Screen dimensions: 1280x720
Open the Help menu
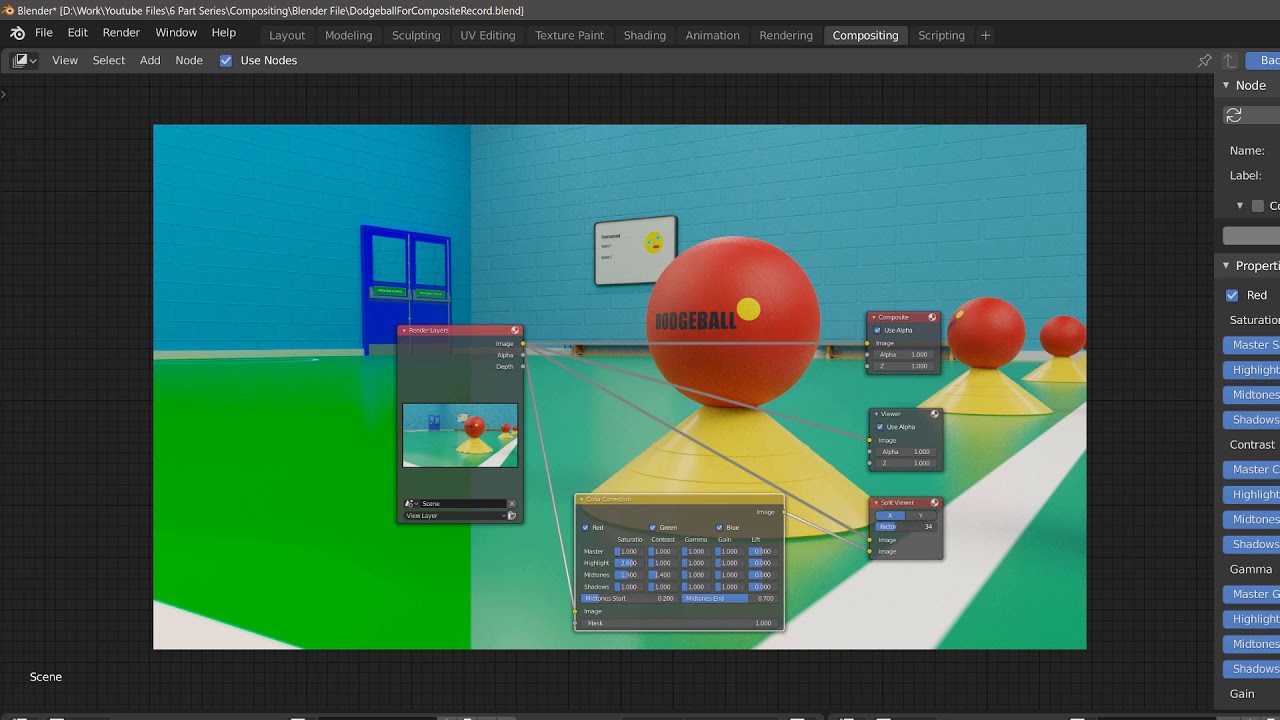point(224,33)
